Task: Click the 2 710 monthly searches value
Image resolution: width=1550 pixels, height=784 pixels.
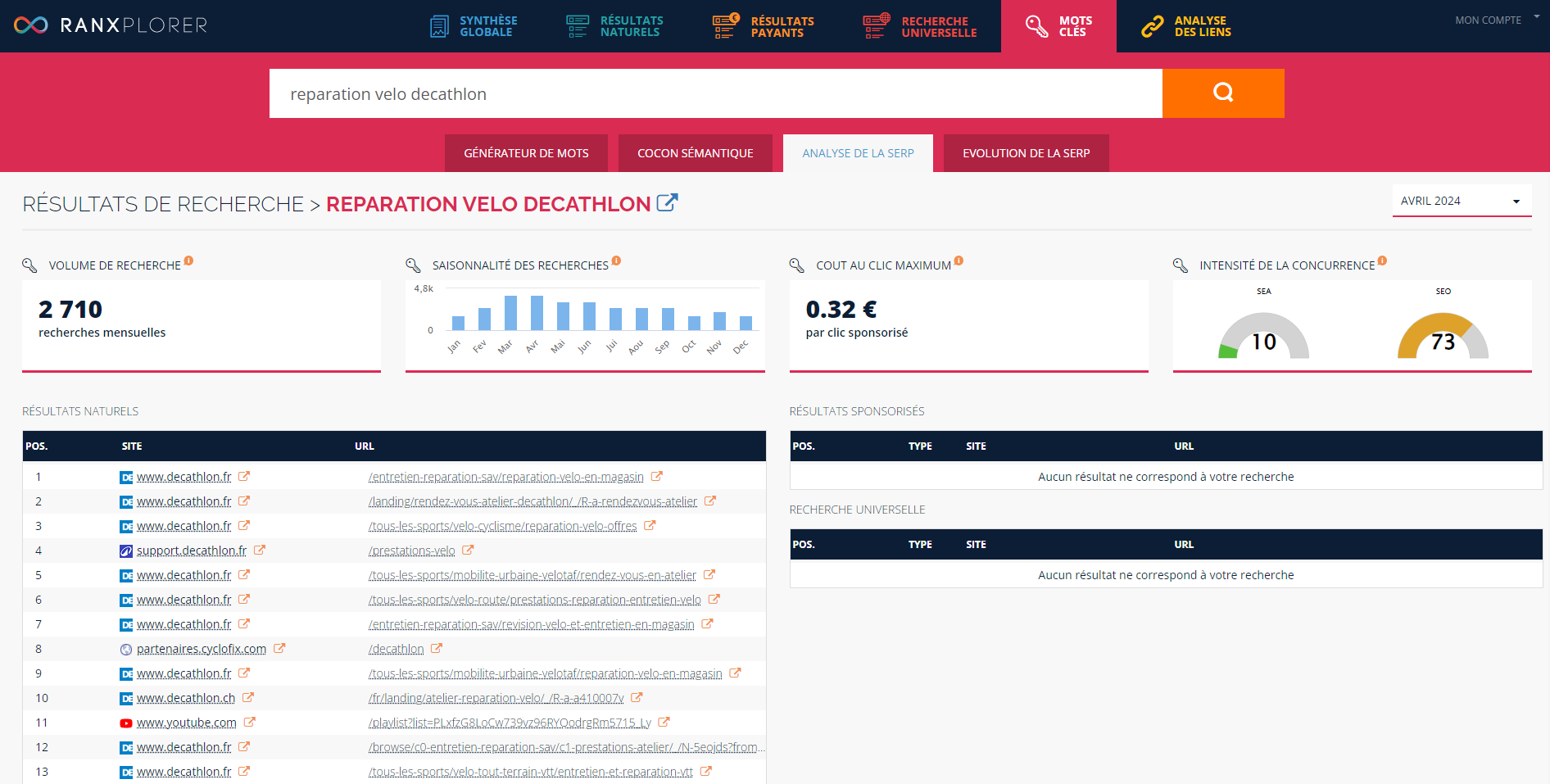Action: pos(70,309)
